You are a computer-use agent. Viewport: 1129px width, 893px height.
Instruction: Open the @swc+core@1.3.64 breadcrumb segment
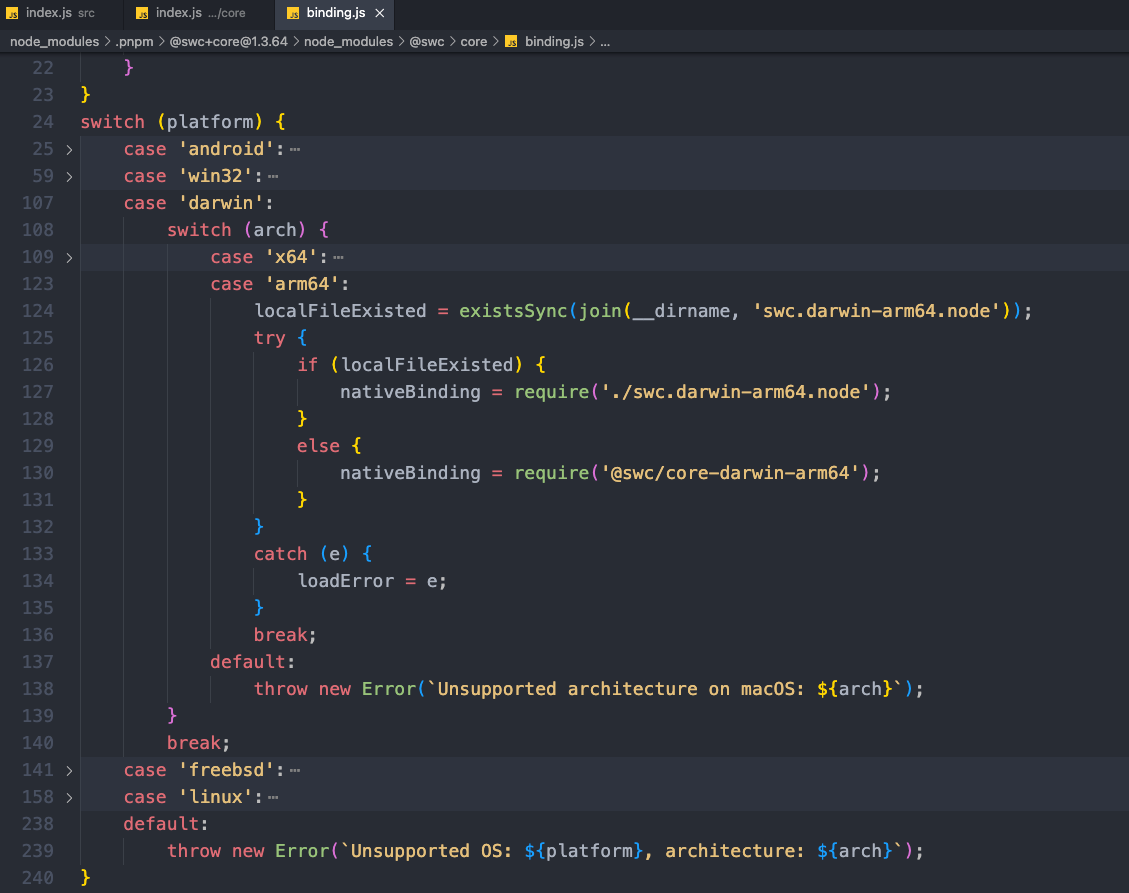click(228, 42)
